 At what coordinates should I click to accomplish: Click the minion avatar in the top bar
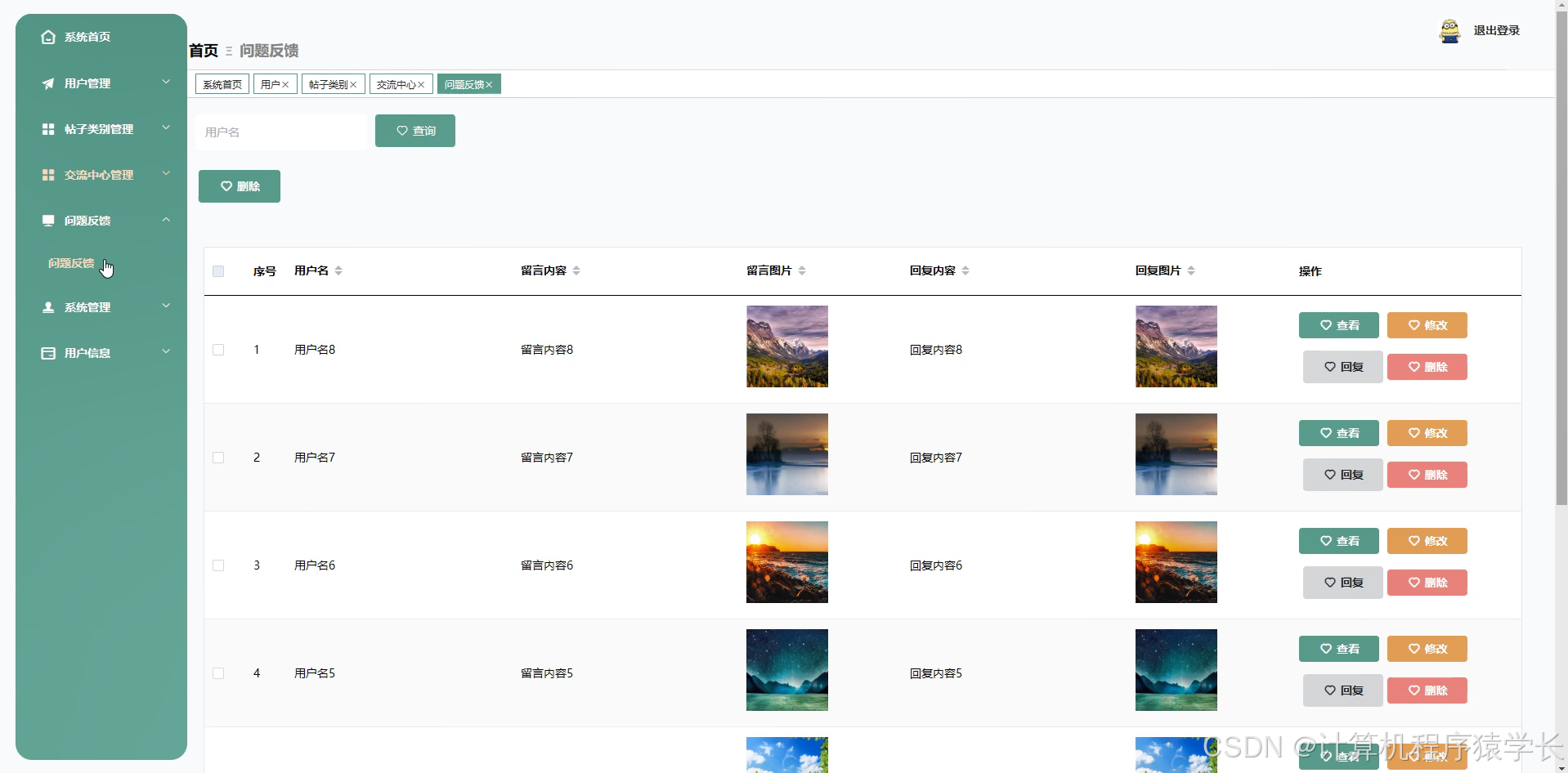coord(1449,31)
